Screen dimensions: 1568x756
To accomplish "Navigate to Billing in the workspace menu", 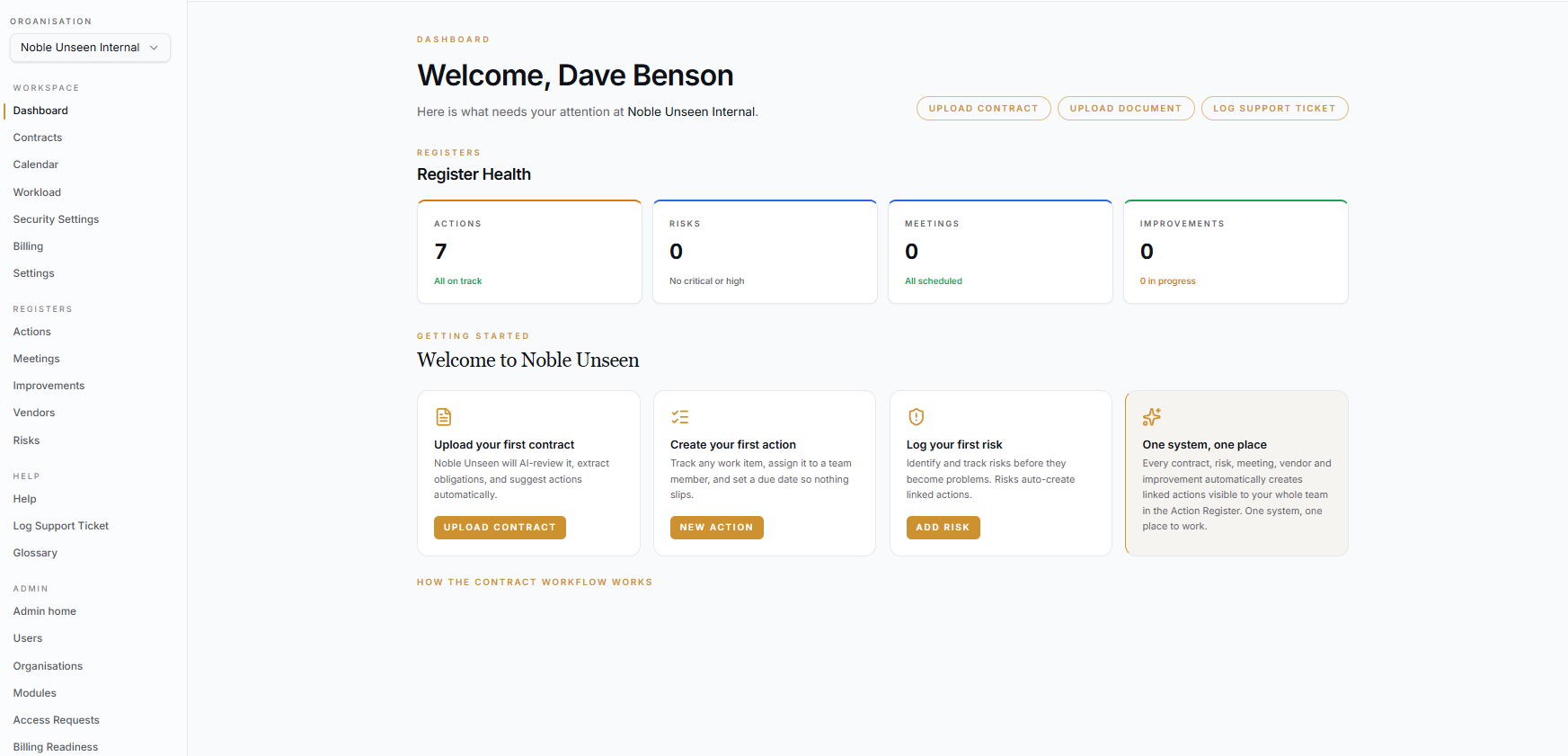I will (28, 246).
